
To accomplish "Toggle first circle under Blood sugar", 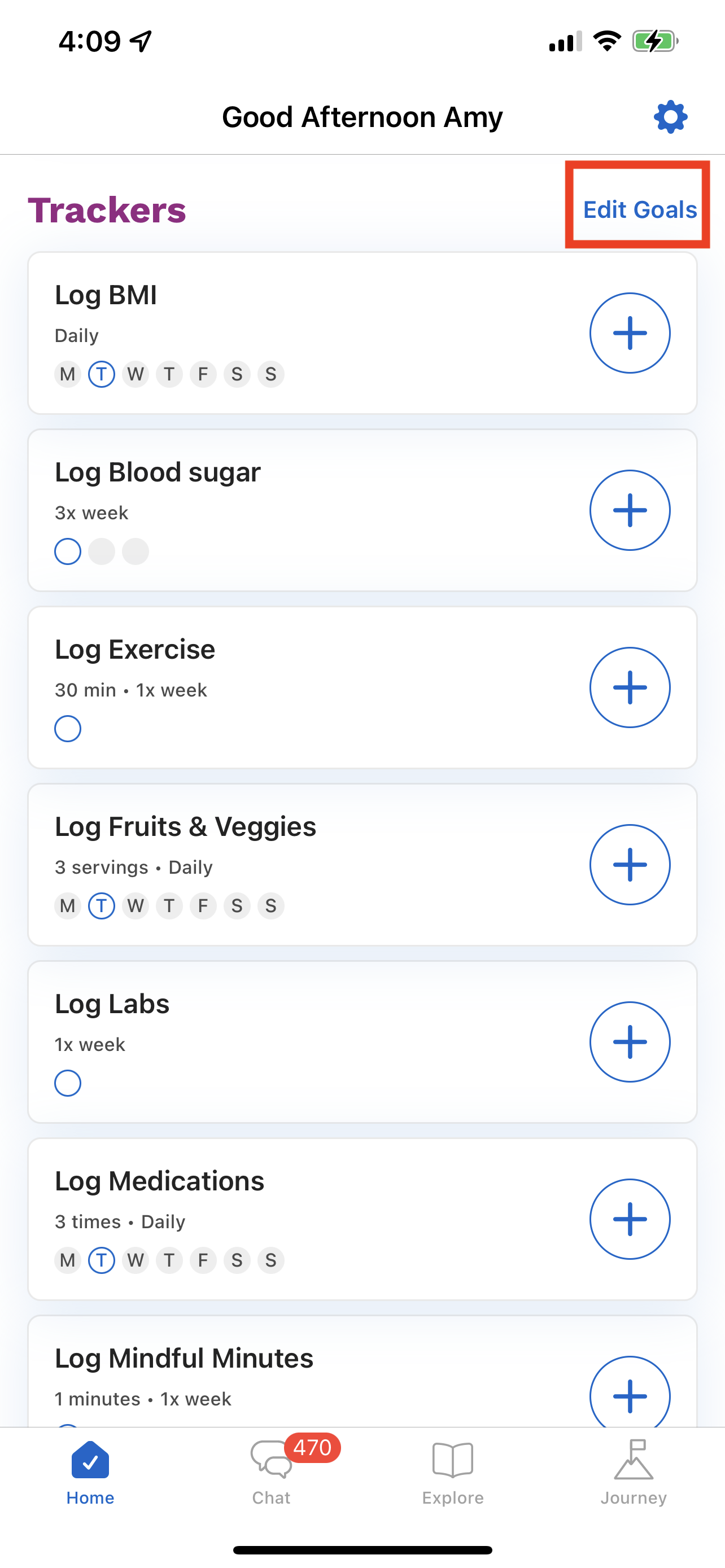I will tap(68, 551).
